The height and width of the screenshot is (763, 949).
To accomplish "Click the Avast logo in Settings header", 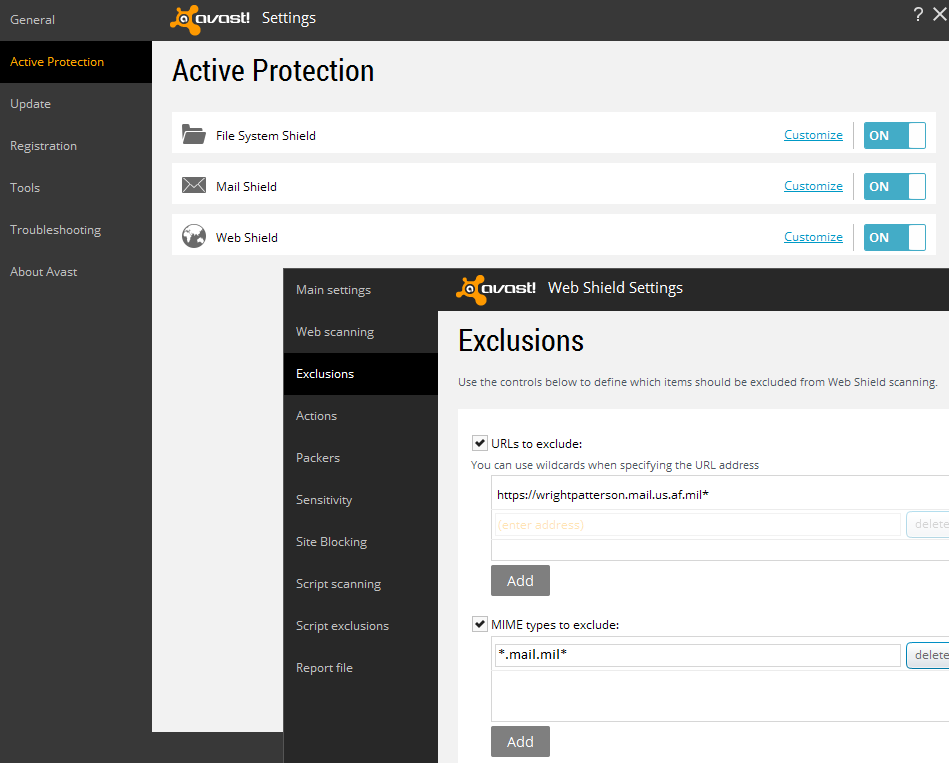I will [x=211, y=18].
